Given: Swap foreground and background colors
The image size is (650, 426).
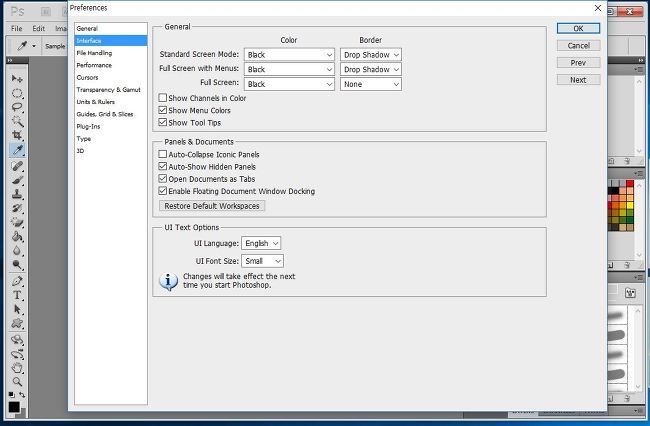Looking at the screenshot, I should tap(22, 395).
